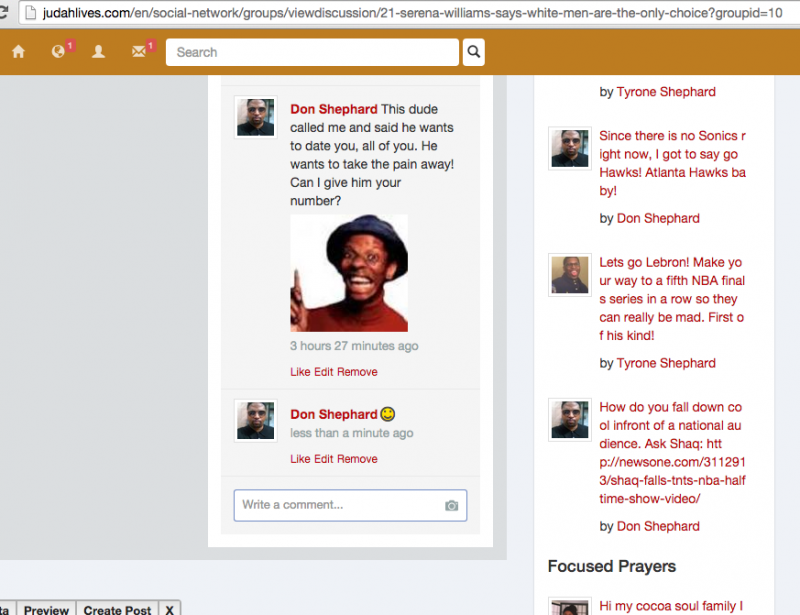The height and width of the screenshot is (615, 800).
Task: Focus the Search input field
Action: click(312, 52)
